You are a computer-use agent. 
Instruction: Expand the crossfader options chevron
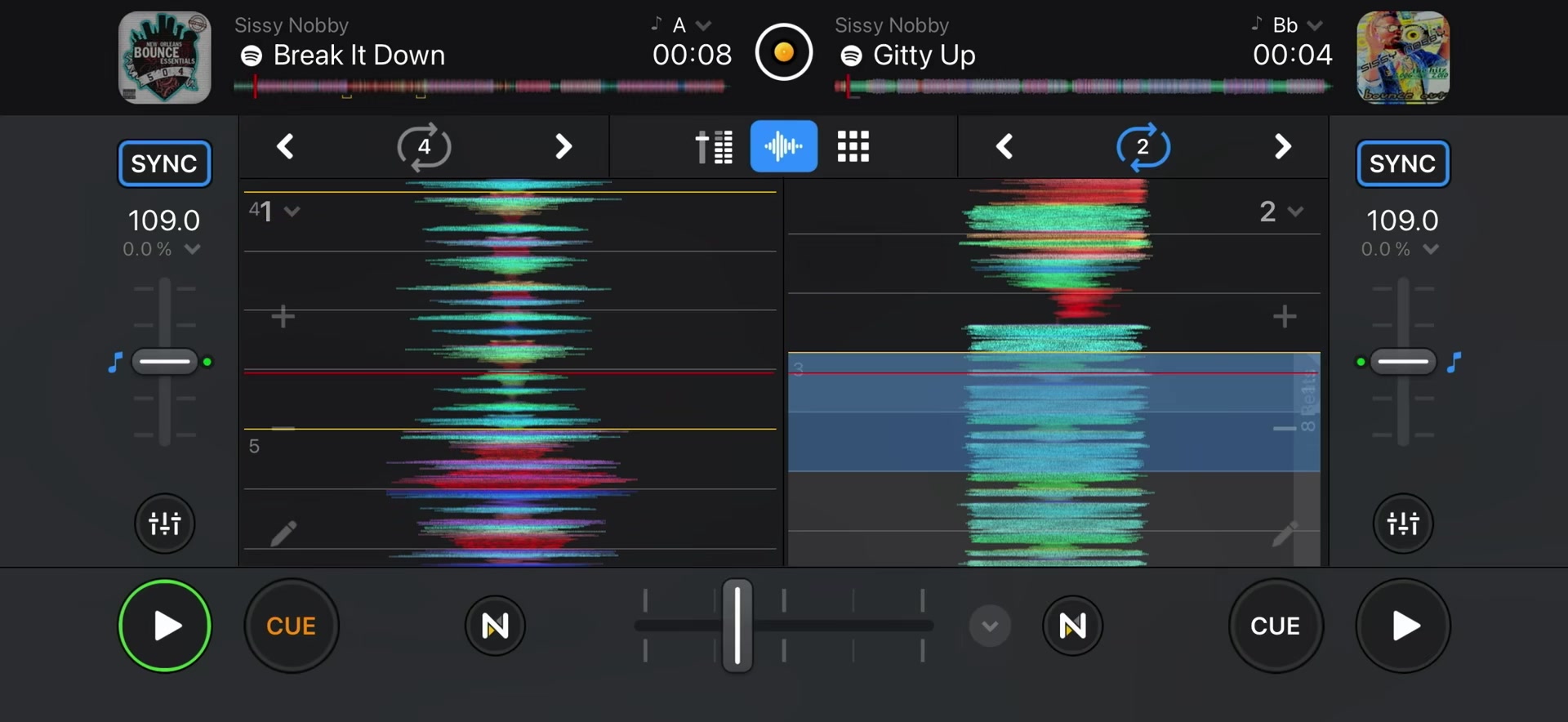click(990, 626)
